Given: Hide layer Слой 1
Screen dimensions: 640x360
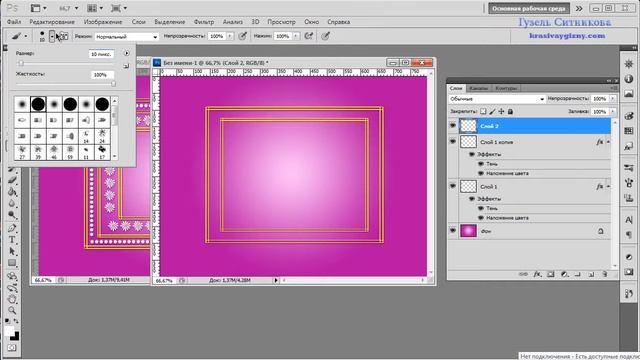Looking at the screenshot, I should click(453, 186).
